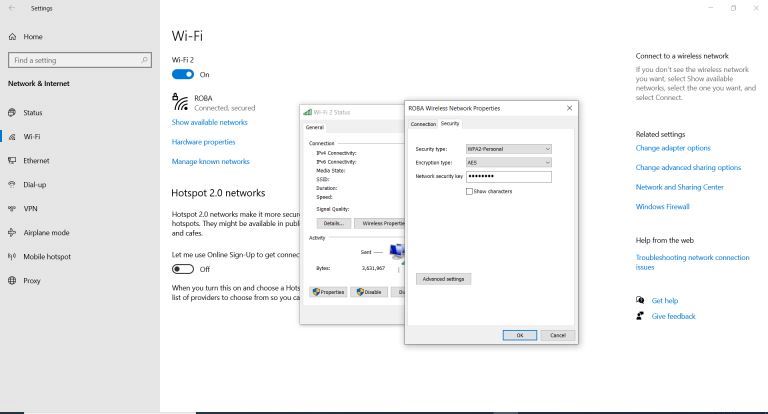768x414 pixels.
Task: Click the Status globe icon in sidebar
Action: (x=12, y=113)
